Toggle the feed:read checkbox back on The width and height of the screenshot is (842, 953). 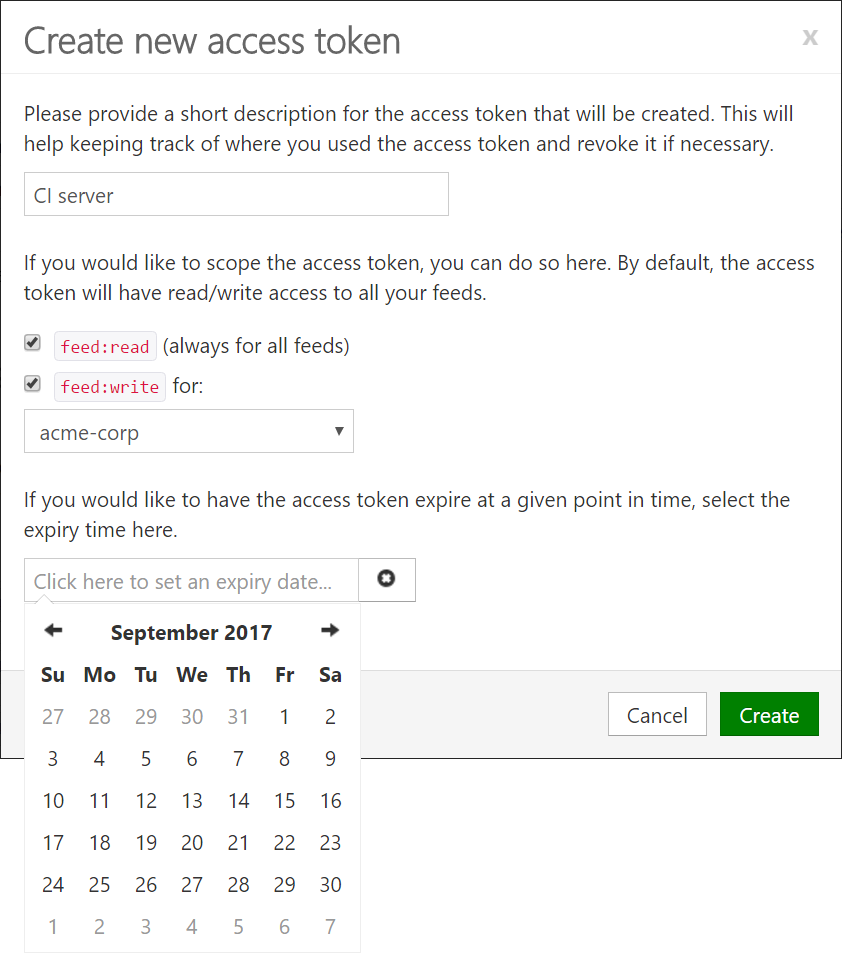[x=31, y=342]
